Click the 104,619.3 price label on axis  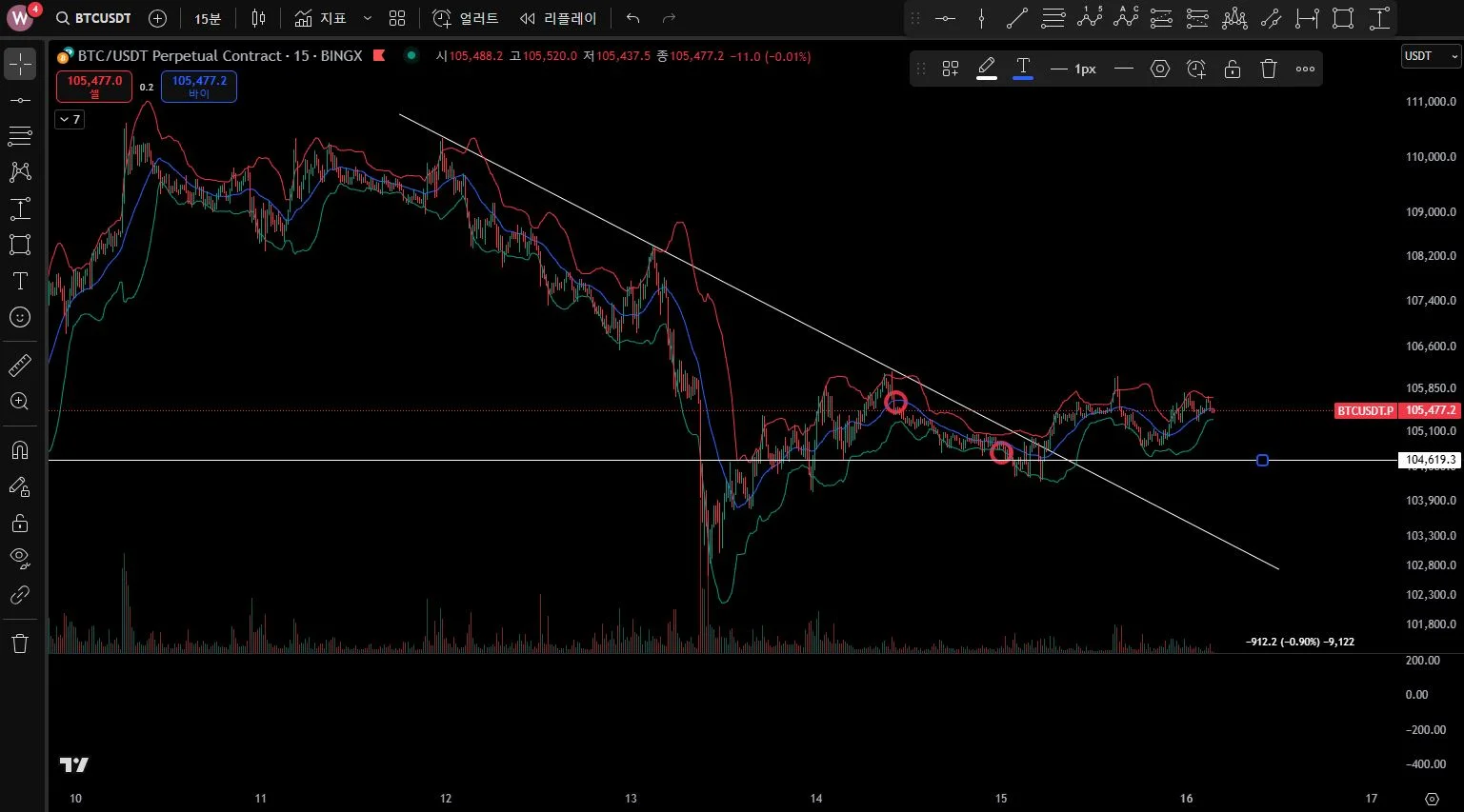[x=1430, y=460]
